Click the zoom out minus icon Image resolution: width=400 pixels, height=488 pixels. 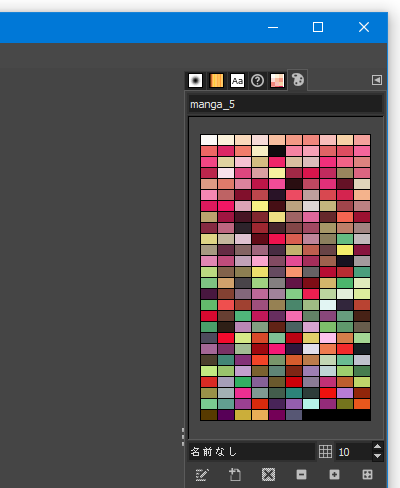pos(301,474)
